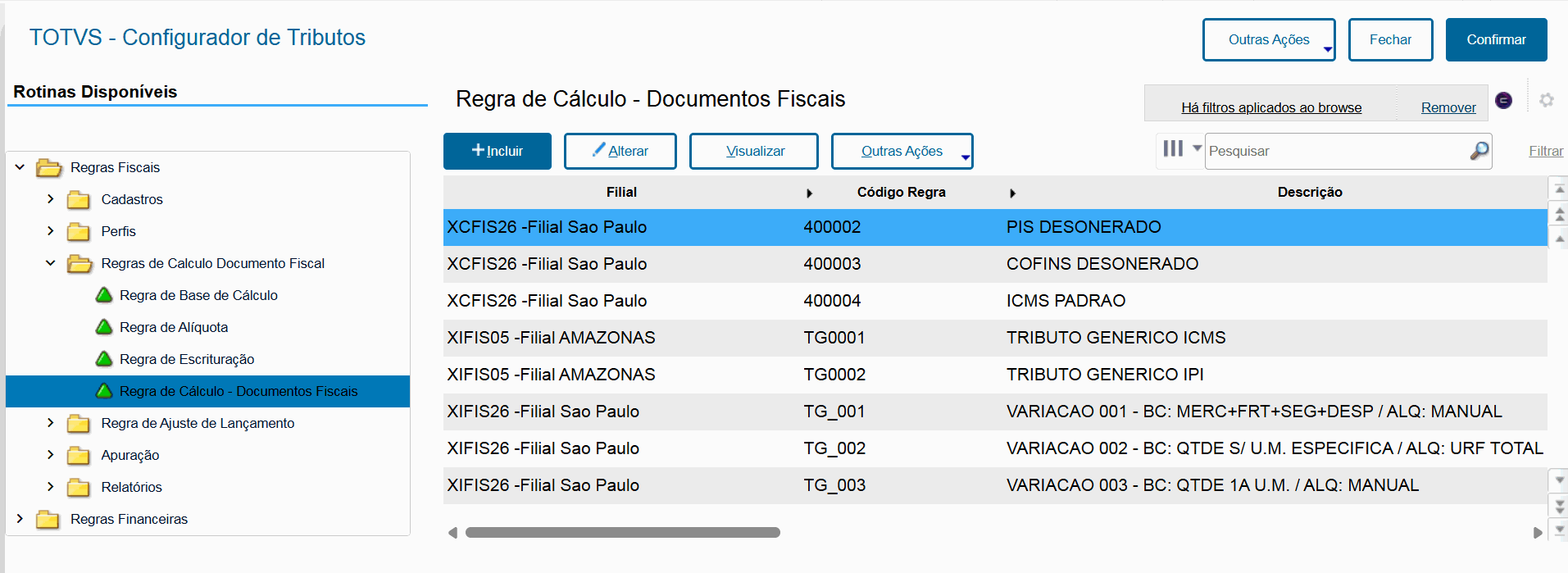Jump to first record with top arrow icon

point(1559,190)
